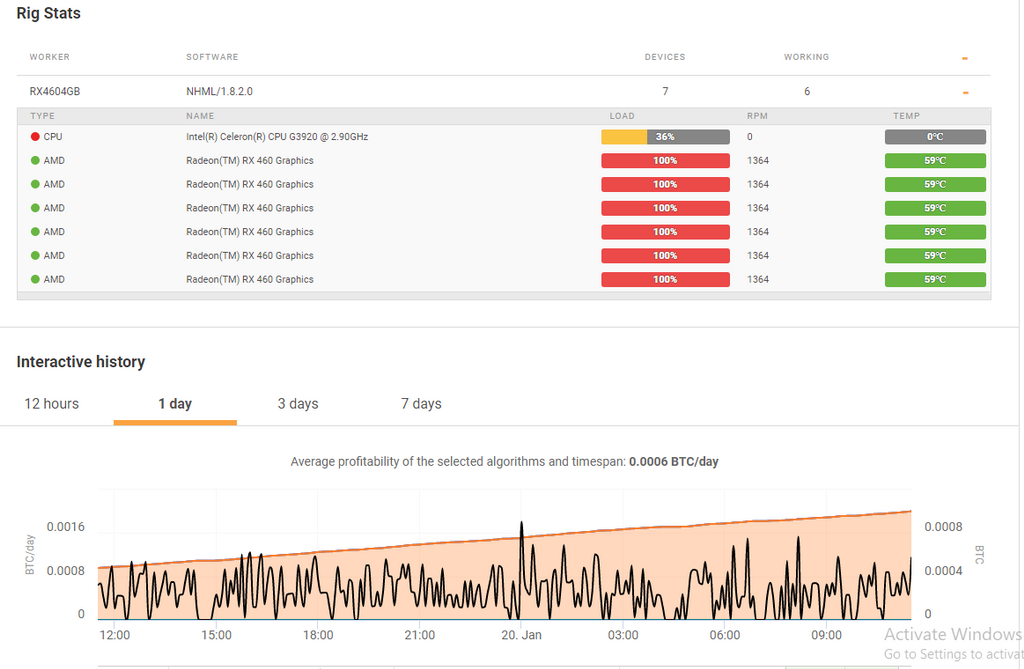The height and width of the screenshot is (669, 1024).
Task: Click the TYPE column header
Action: tap(42, 116)
